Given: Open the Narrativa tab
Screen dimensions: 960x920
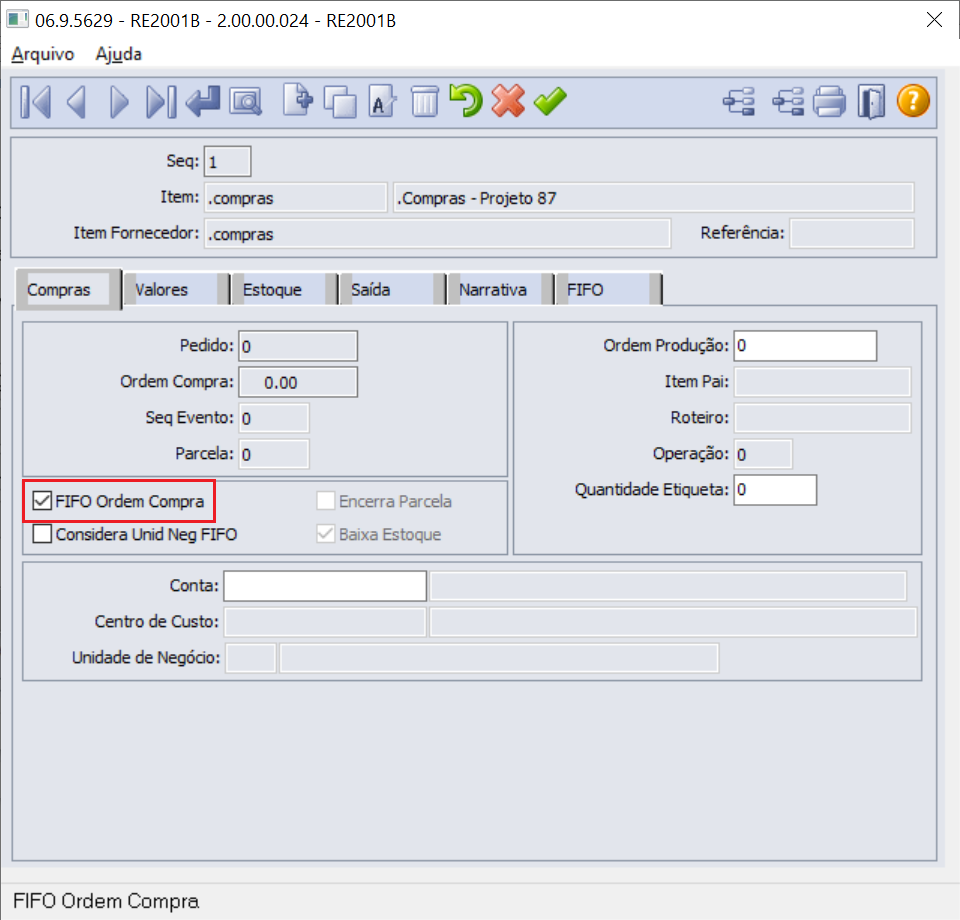Looking at the screenshot, I should [x=501, y=290].
